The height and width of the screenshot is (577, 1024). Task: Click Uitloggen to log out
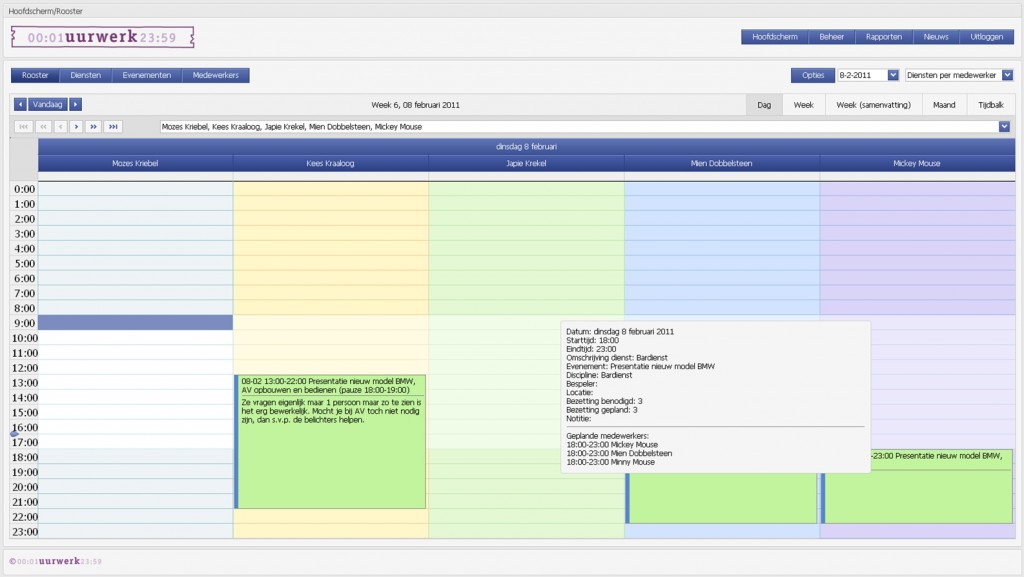(x=986, y=37)
